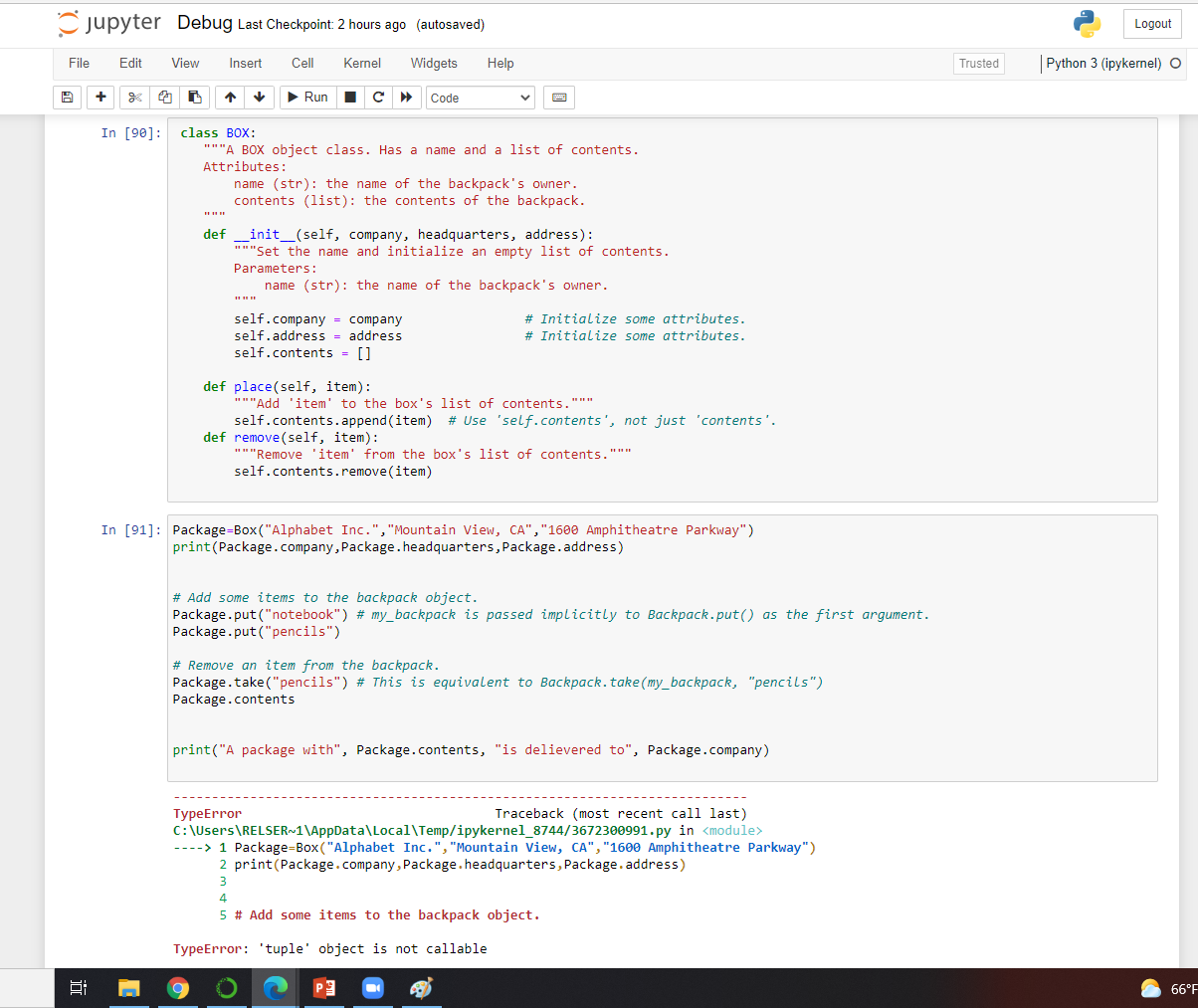Expand the Widgets menu

pyautogui.click(x=434, y=63)
